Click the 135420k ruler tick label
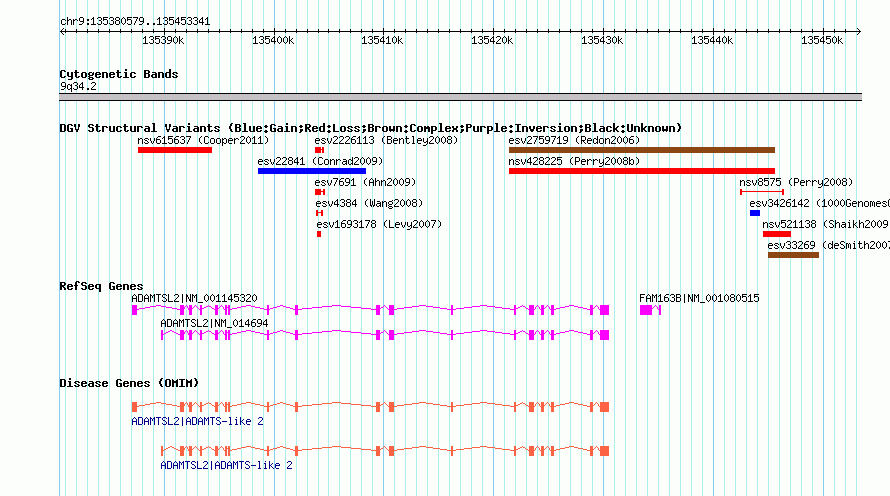The height and width of the screenshot is (496, 890). tap(492, 40)
